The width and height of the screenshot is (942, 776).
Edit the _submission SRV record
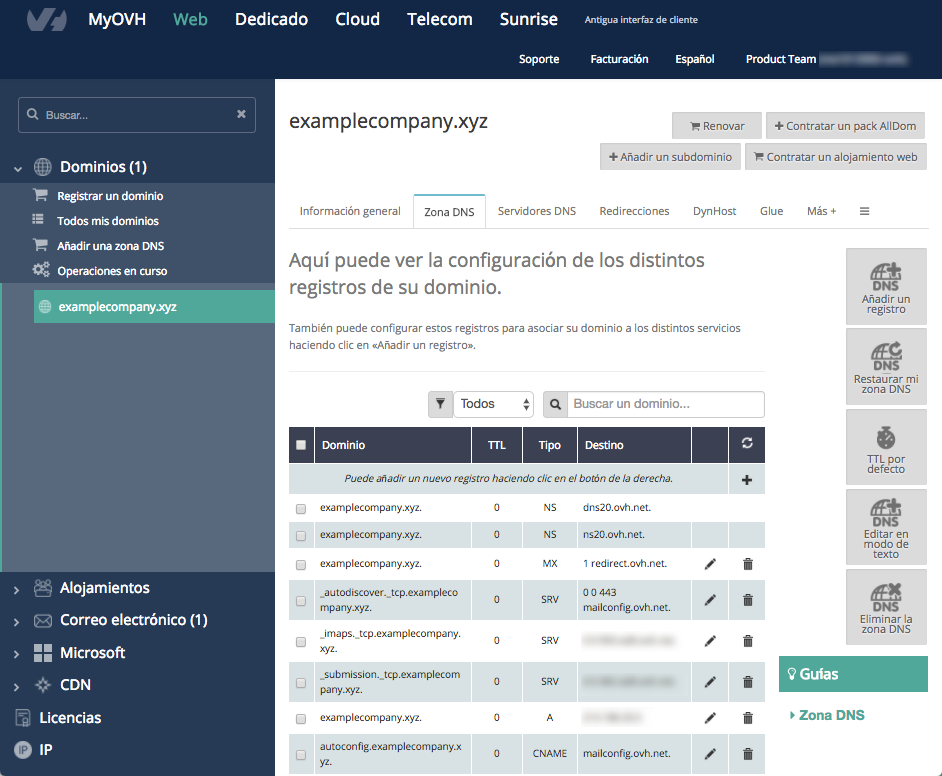(x=710, y=682)
